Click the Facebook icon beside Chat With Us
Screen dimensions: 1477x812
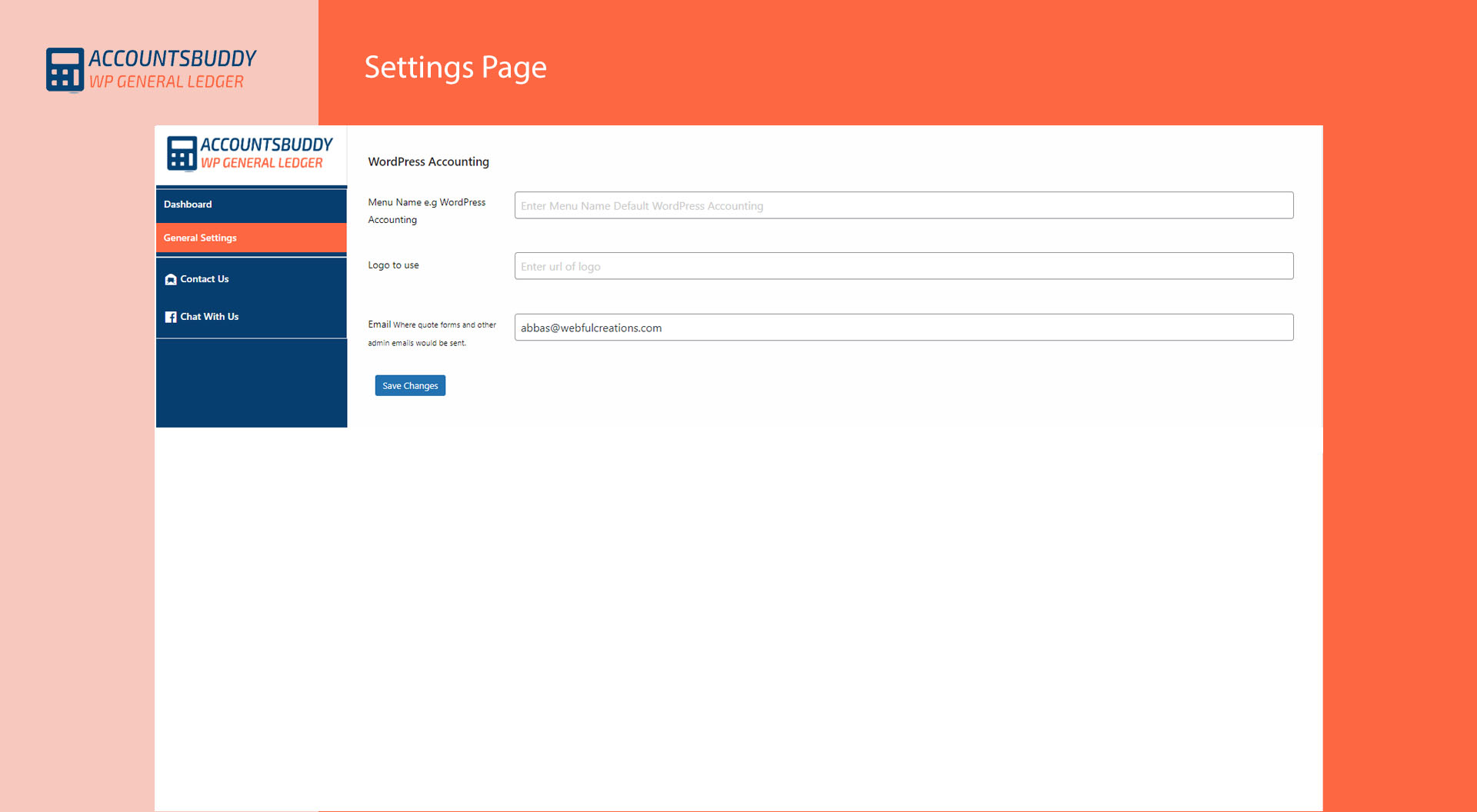pyautogui.click(x=171, y=317)
